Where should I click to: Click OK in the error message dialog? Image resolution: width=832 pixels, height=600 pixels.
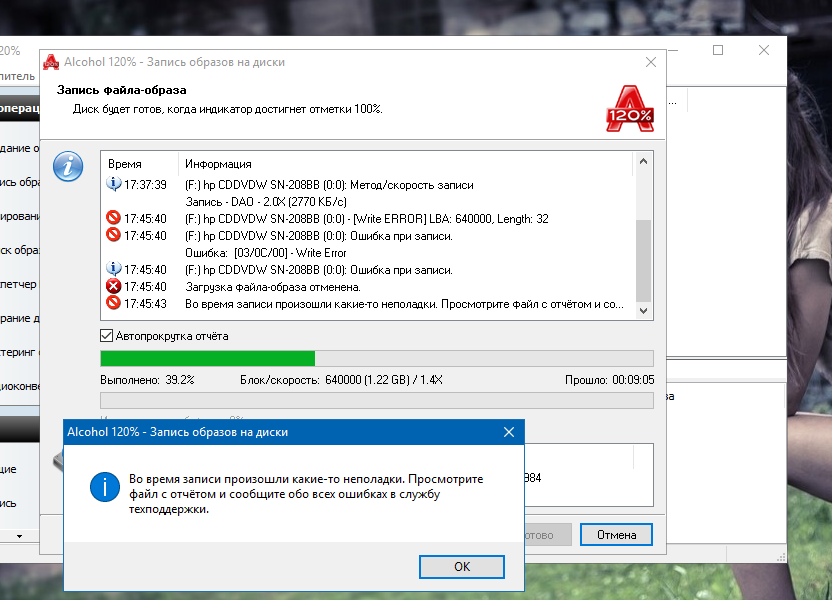tap(462, 567)
